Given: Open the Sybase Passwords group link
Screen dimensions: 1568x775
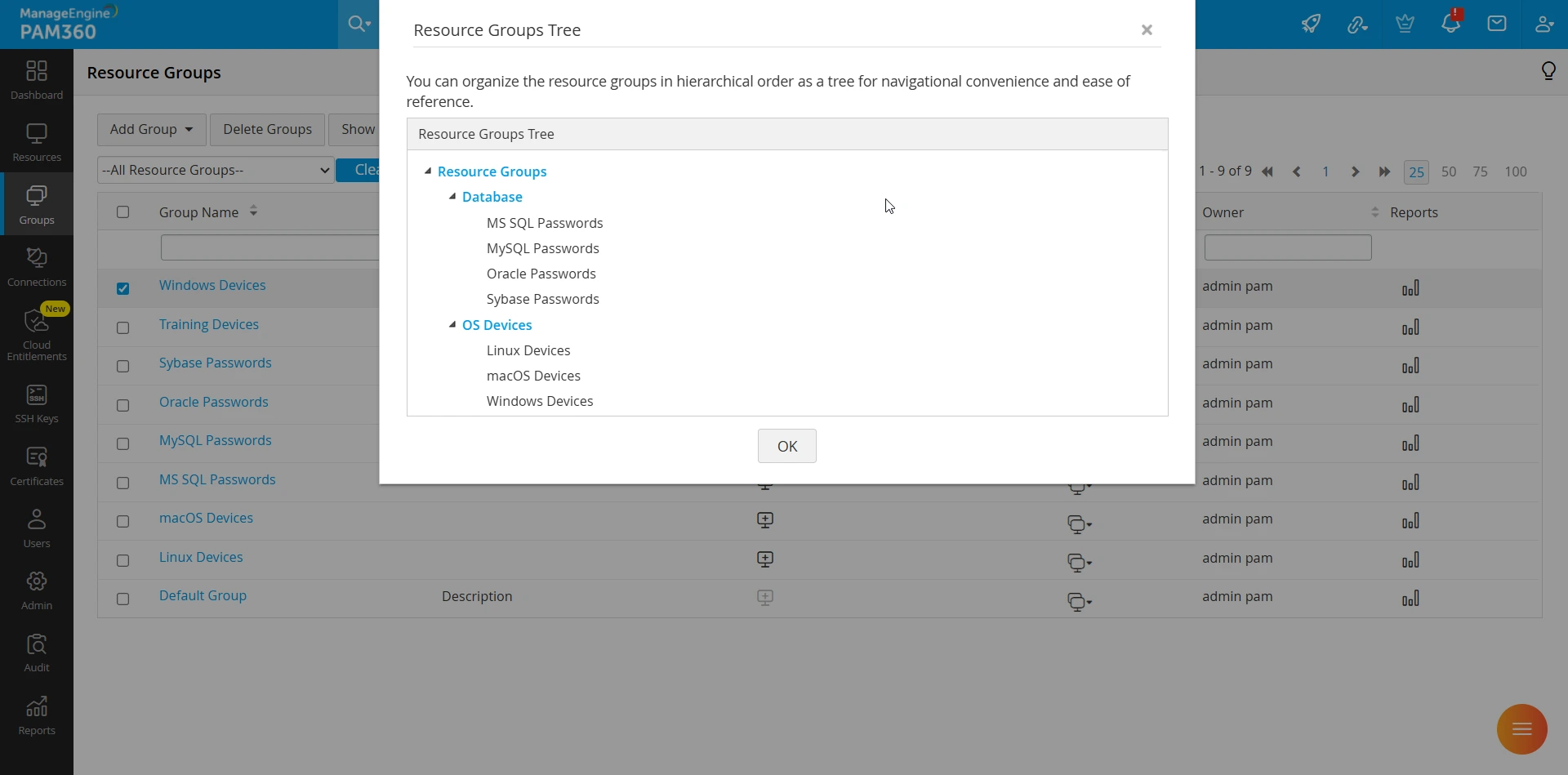Looking at the screenshot, I should point(215,363).
